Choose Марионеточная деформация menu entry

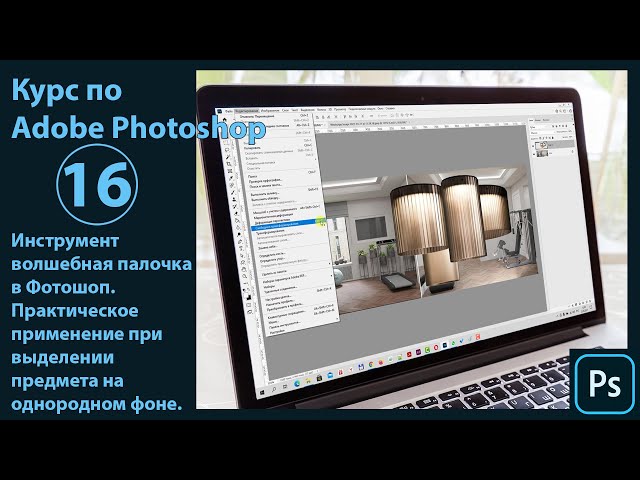[x=273, y=216]
